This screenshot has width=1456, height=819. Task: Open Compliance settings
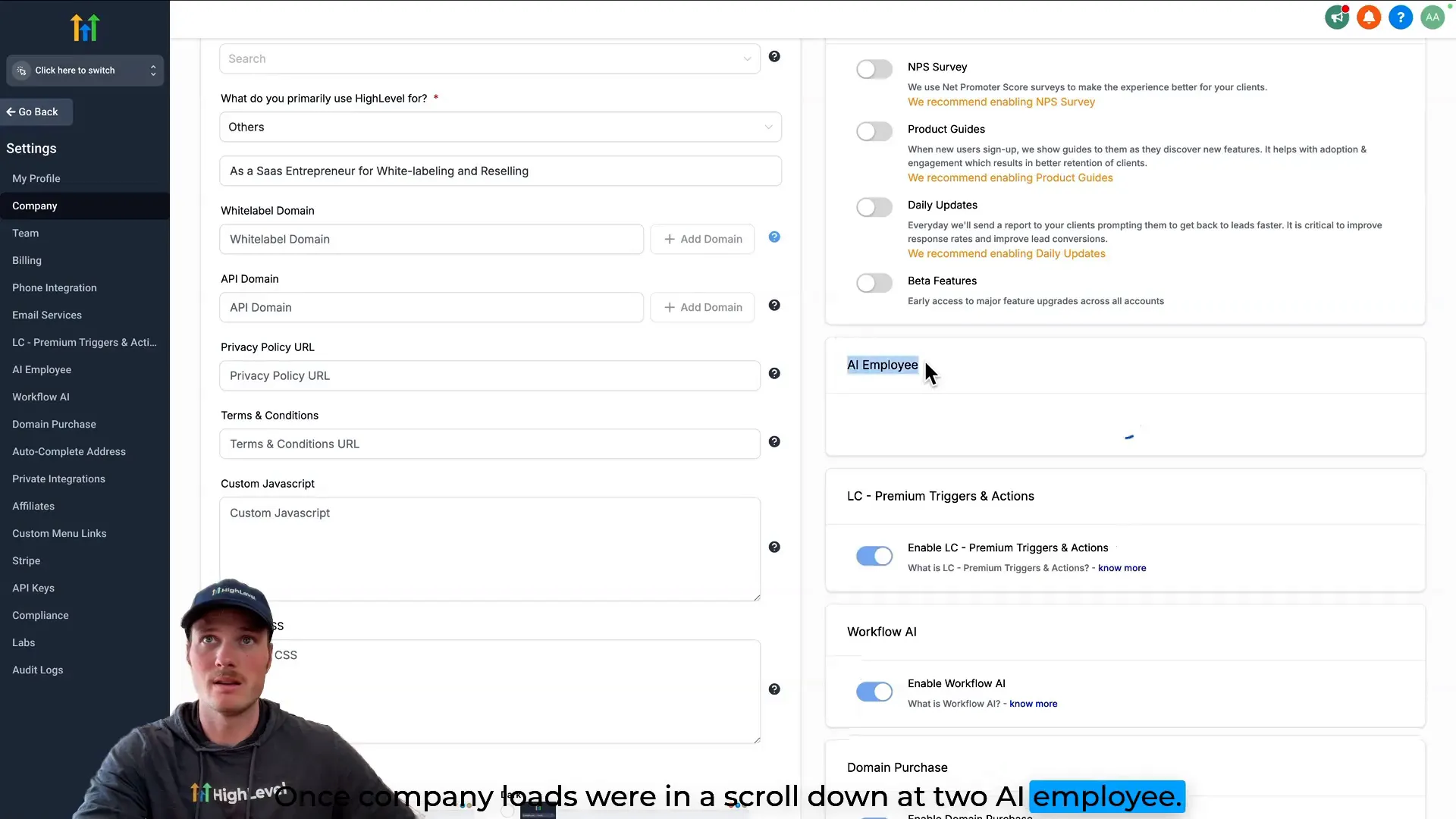tap(41, 615)
